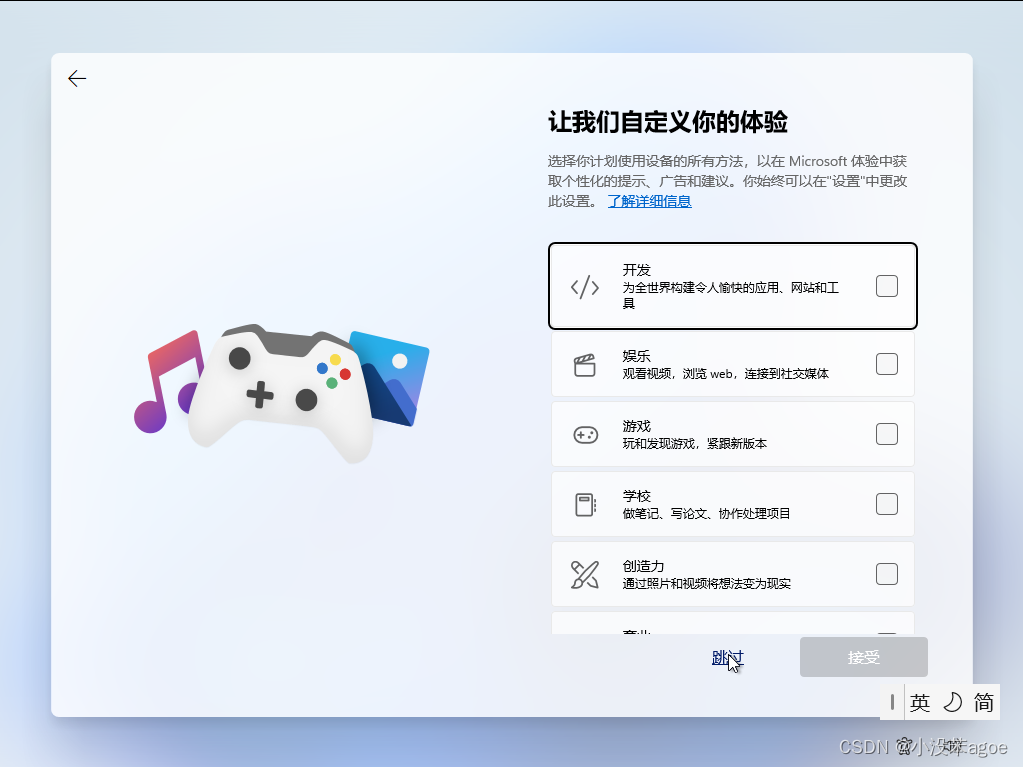The height and width of the screenshot is (767, 1023).
Task: Click heading 让我们自定义你的体验
Action: point(667,122)
